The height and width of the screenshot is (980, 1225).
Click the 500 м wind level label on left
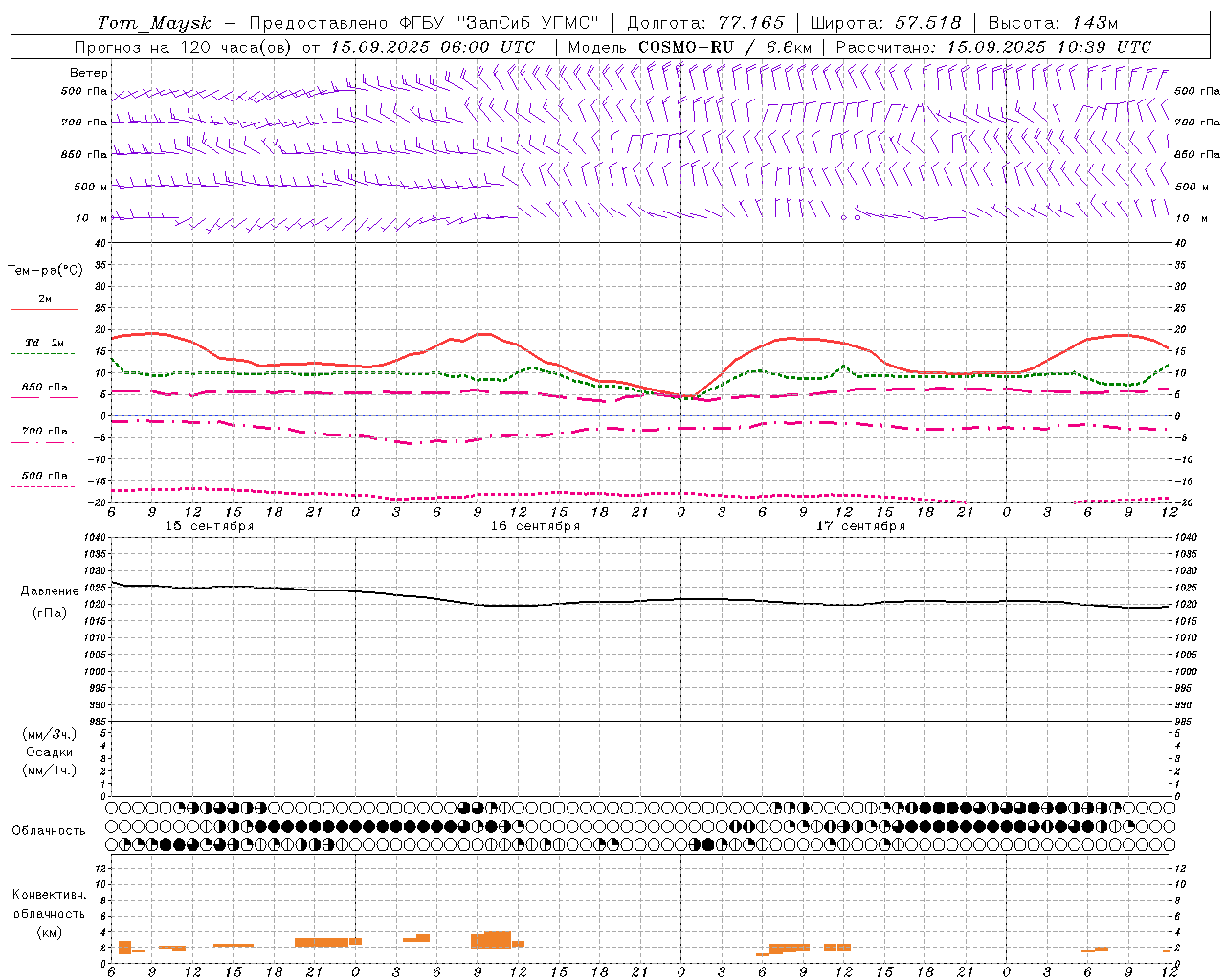coord(91,187)
